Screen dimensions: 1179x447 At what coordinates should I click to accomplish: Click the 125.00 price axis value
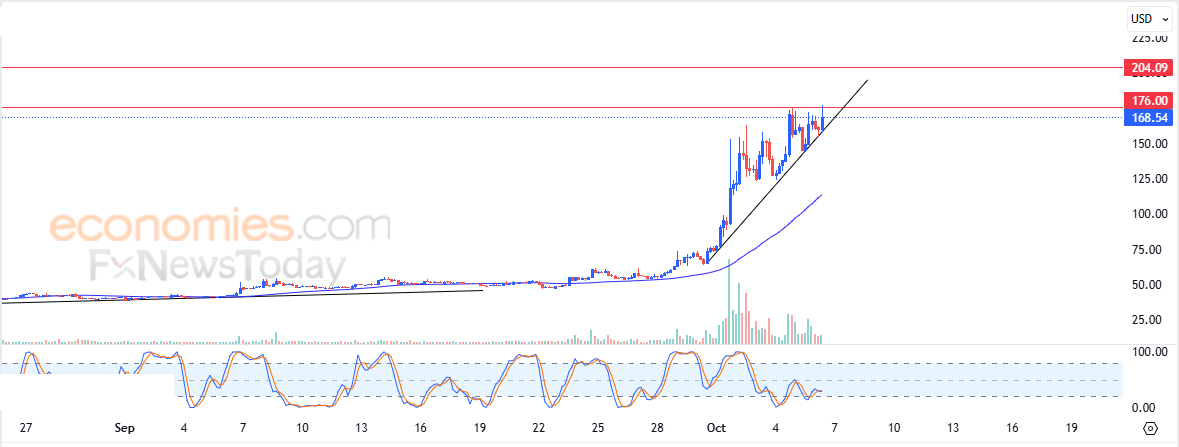pos(1150,179)
